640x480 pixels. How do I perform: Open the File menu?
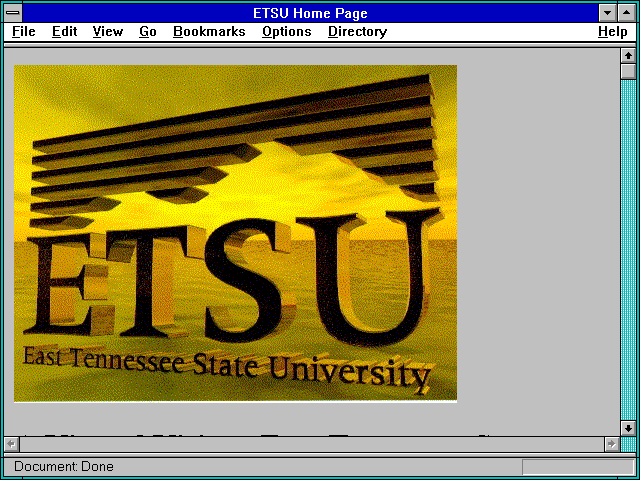tap(24, 31)
